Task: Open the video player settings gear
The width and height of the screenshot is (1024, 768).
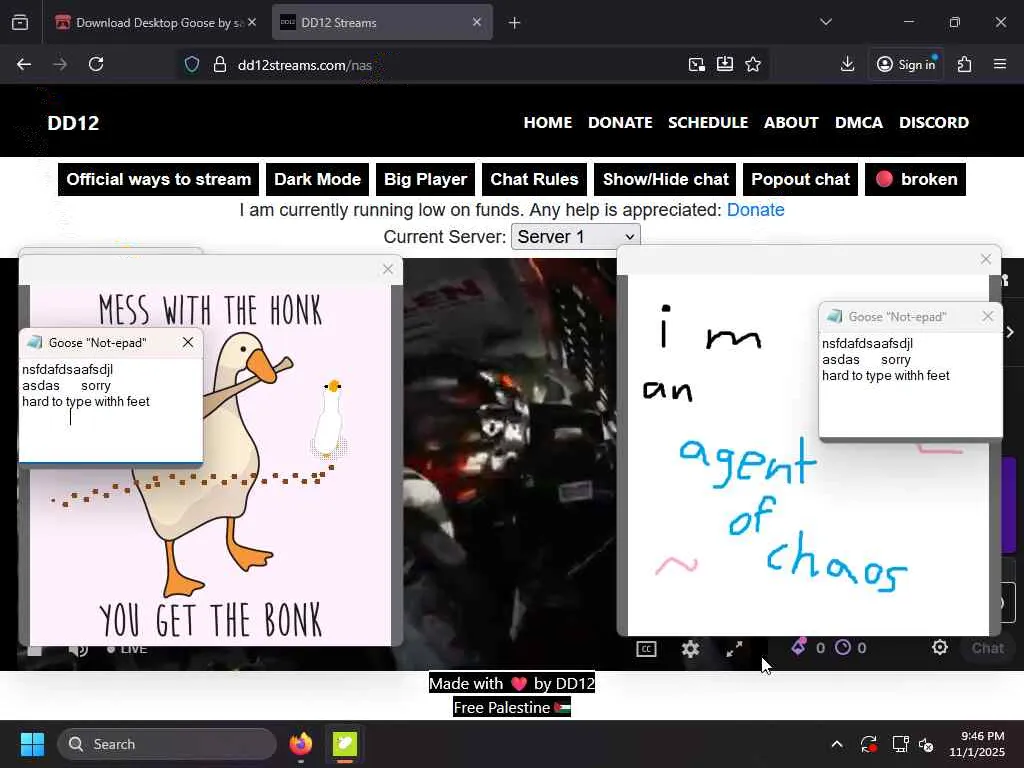Action: click(x=690, y=648)
